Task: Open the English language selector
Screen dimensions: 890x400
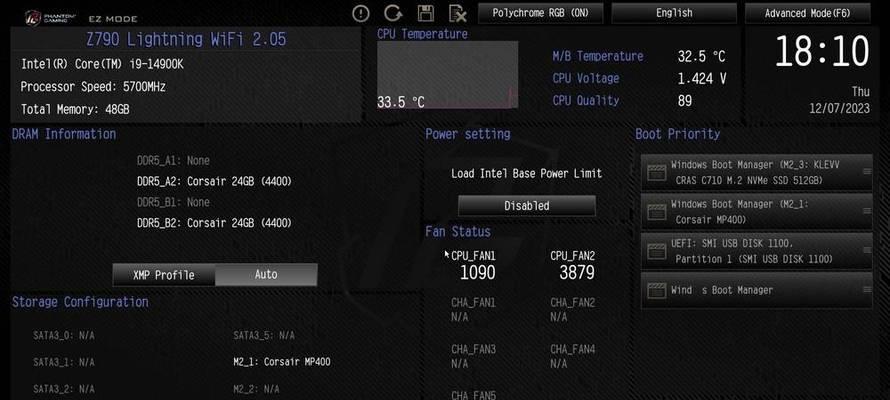Action: pos(674,13)
